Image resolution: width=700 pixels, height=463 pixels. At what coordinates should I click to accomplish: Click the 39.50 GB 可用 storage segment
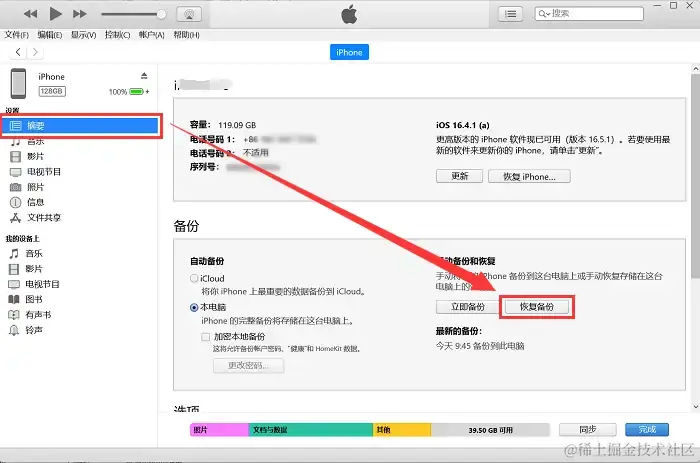490,430
